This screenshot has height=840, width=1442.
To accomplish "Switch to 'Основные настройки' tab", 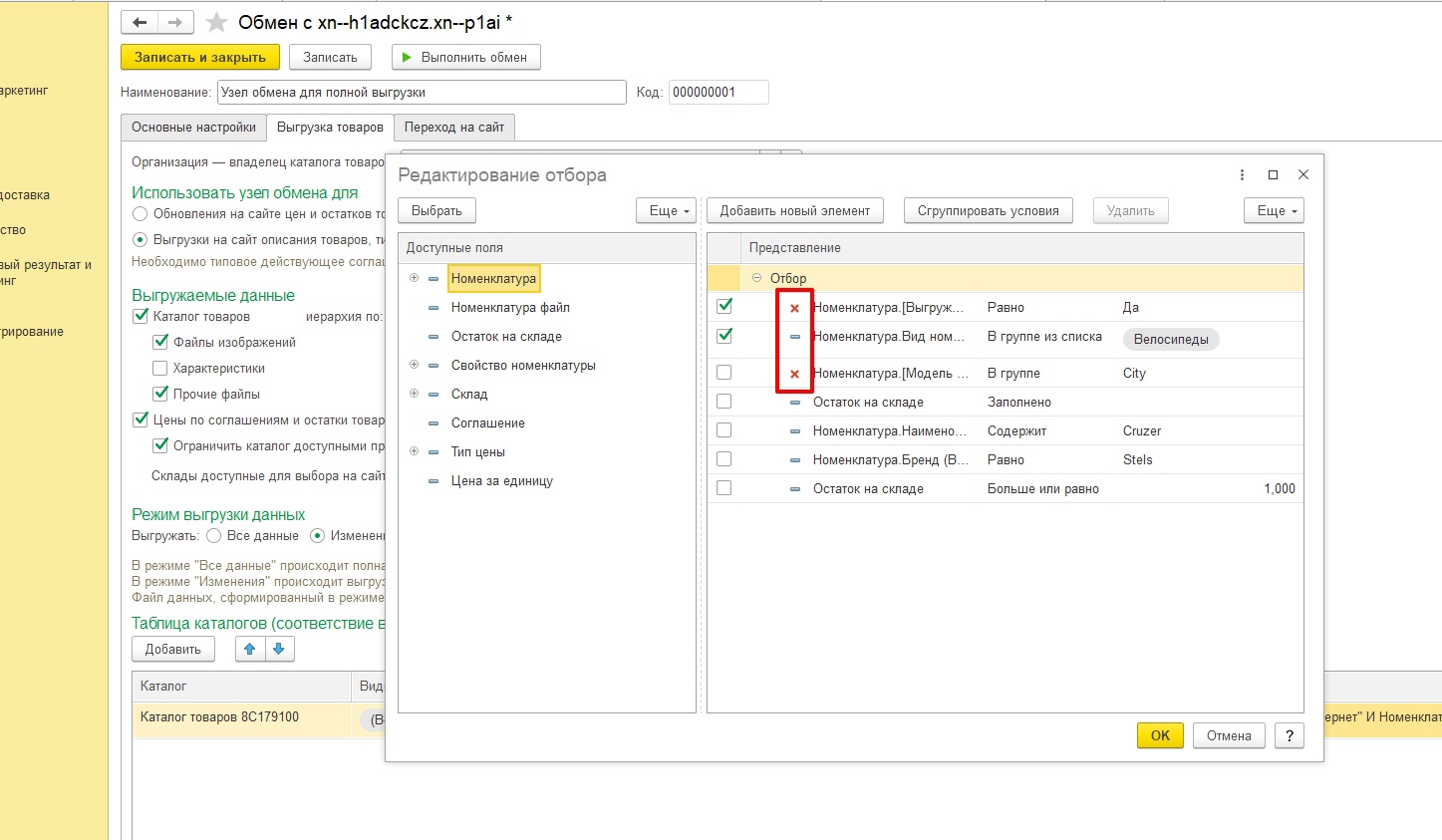I will point(193,128).
